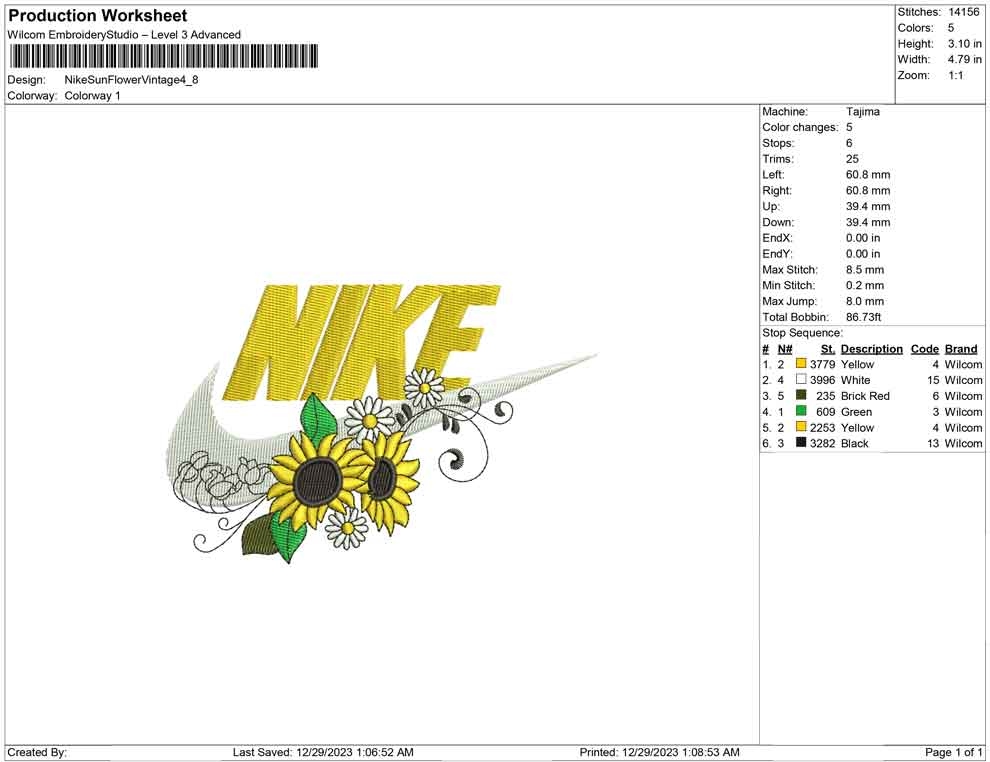The image size is (990, 762).
Task: Click the 'Color changes:' label
Action: pos(800,128)
